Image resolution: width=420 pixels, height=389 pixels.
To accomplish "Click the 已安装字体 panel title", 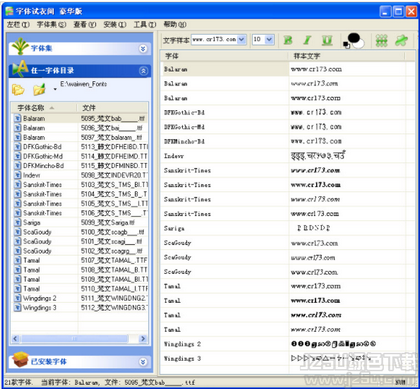I will 49,362.
